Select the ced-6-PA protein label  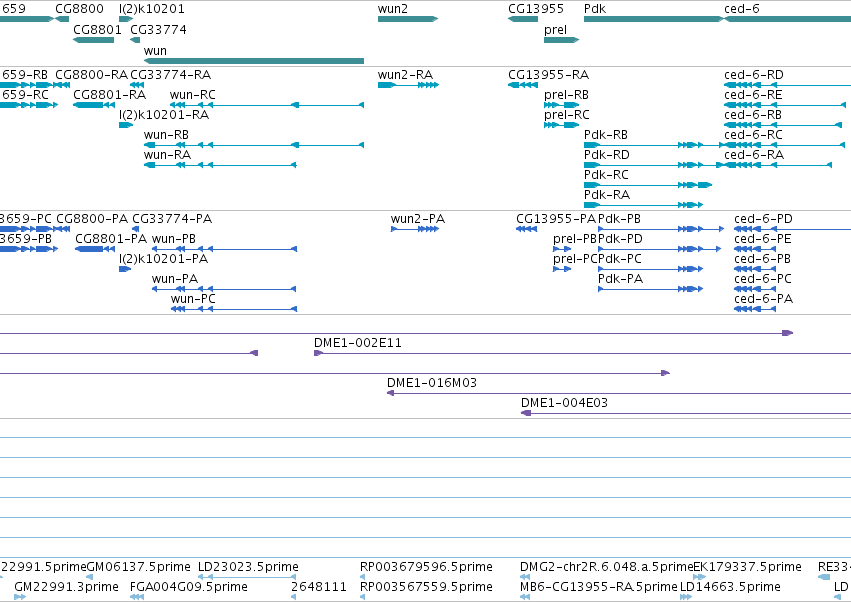tap(764, 299)
